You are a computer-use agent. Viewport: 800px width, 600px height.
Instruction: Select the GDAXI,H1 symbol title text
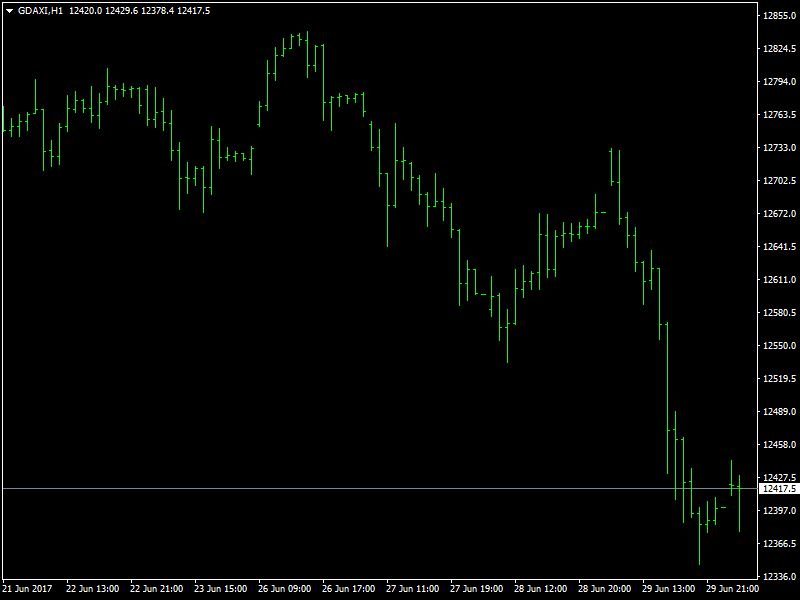(40, 11)
